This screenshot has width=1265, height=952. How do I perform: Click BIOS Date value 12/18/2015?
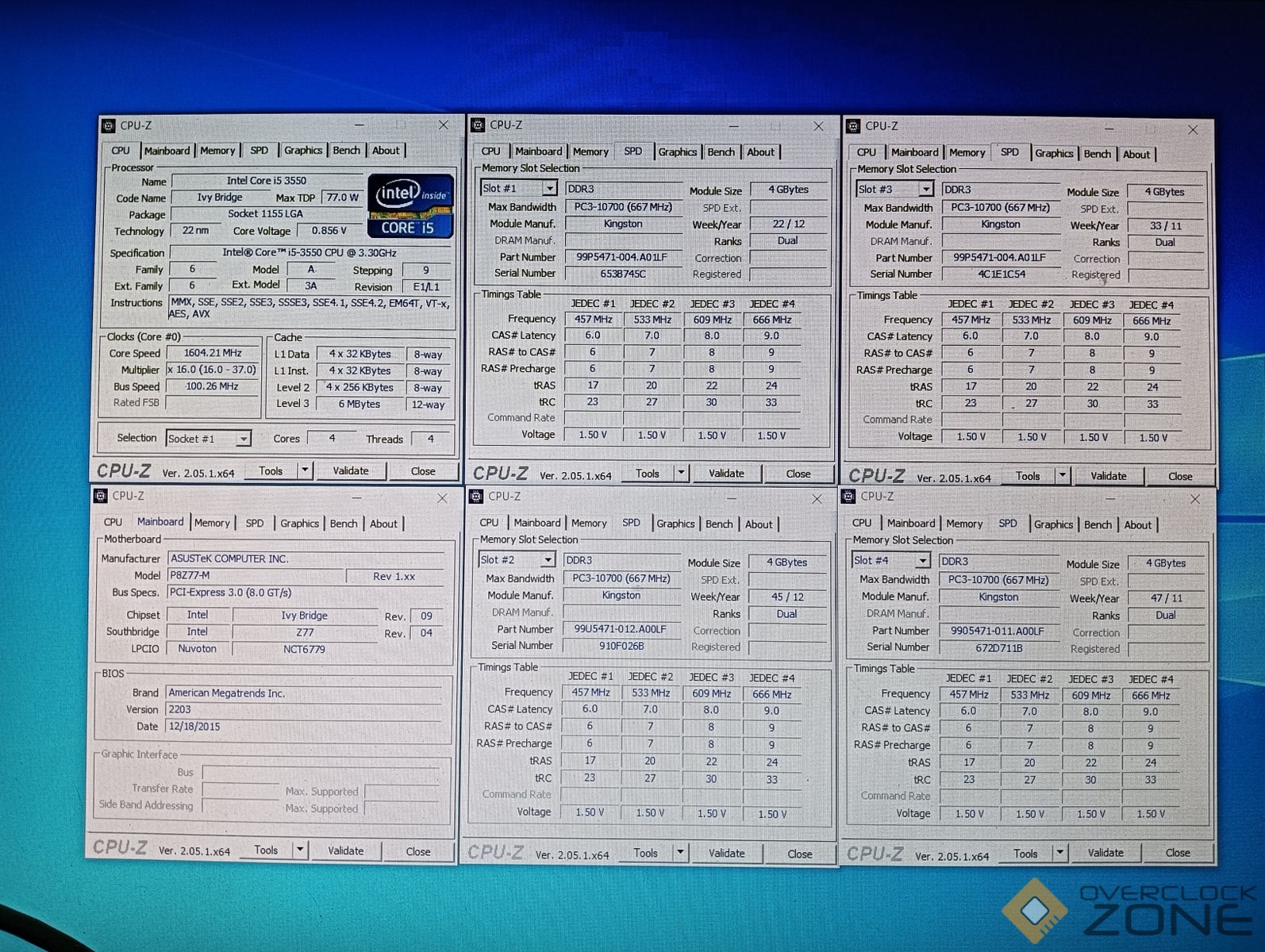tap(304, 726)
